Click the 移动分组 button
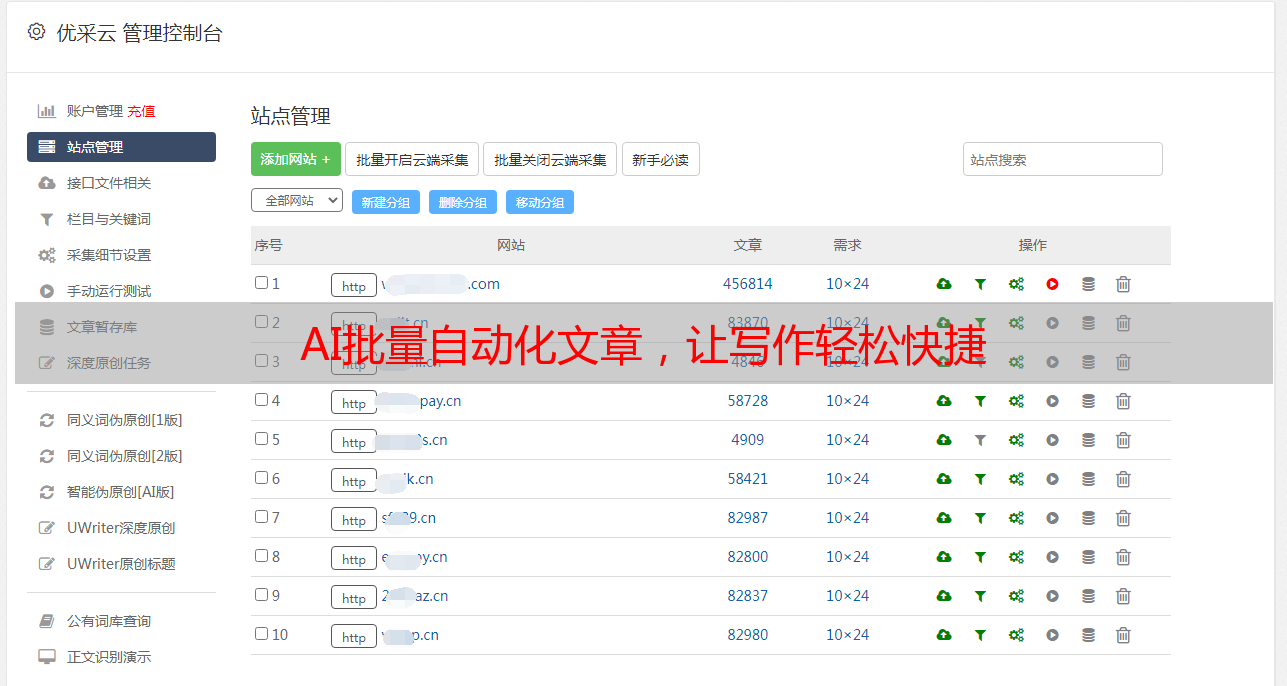1287x686 pixels. tap(540, 202)
